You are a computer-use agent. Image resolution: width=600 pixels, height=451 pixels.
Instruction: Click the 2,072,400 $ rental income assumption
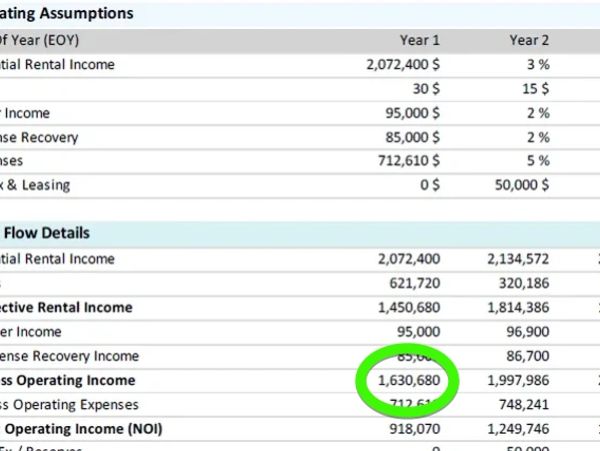[403, 65]
